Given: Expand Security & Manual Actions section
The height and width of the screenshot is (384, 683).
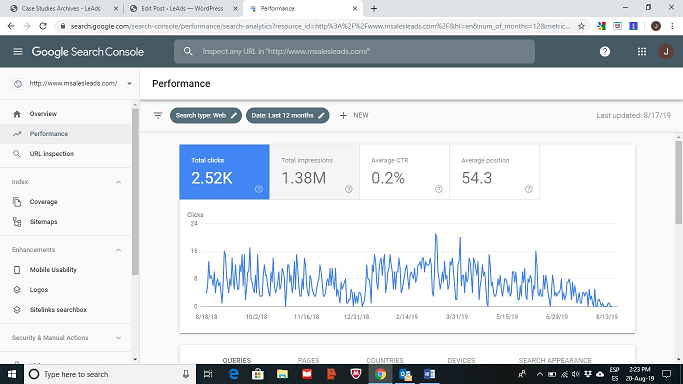Looking at the screenshot, I should click(118, 338).
